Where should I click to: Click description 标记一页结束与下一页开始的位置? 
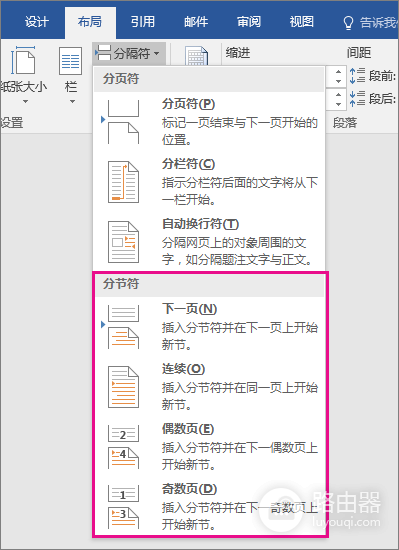240,131
